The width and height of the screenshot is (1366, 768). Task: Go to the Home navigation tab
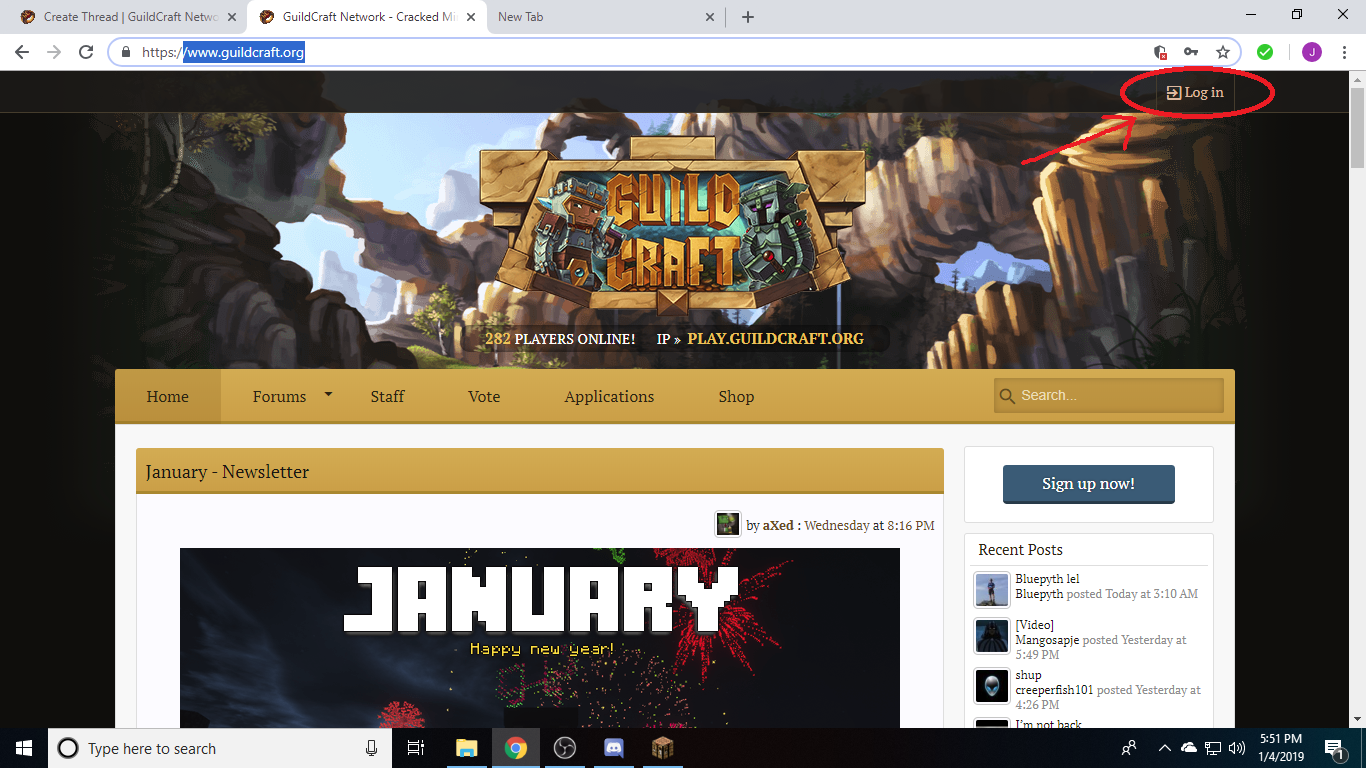click(x=168, y=396)
